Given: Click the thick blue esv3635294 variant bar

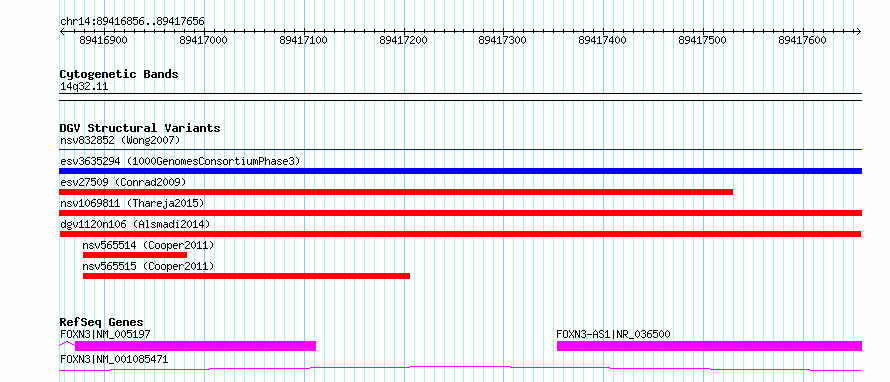Looking at the screenshot, I should click(461, 171).
